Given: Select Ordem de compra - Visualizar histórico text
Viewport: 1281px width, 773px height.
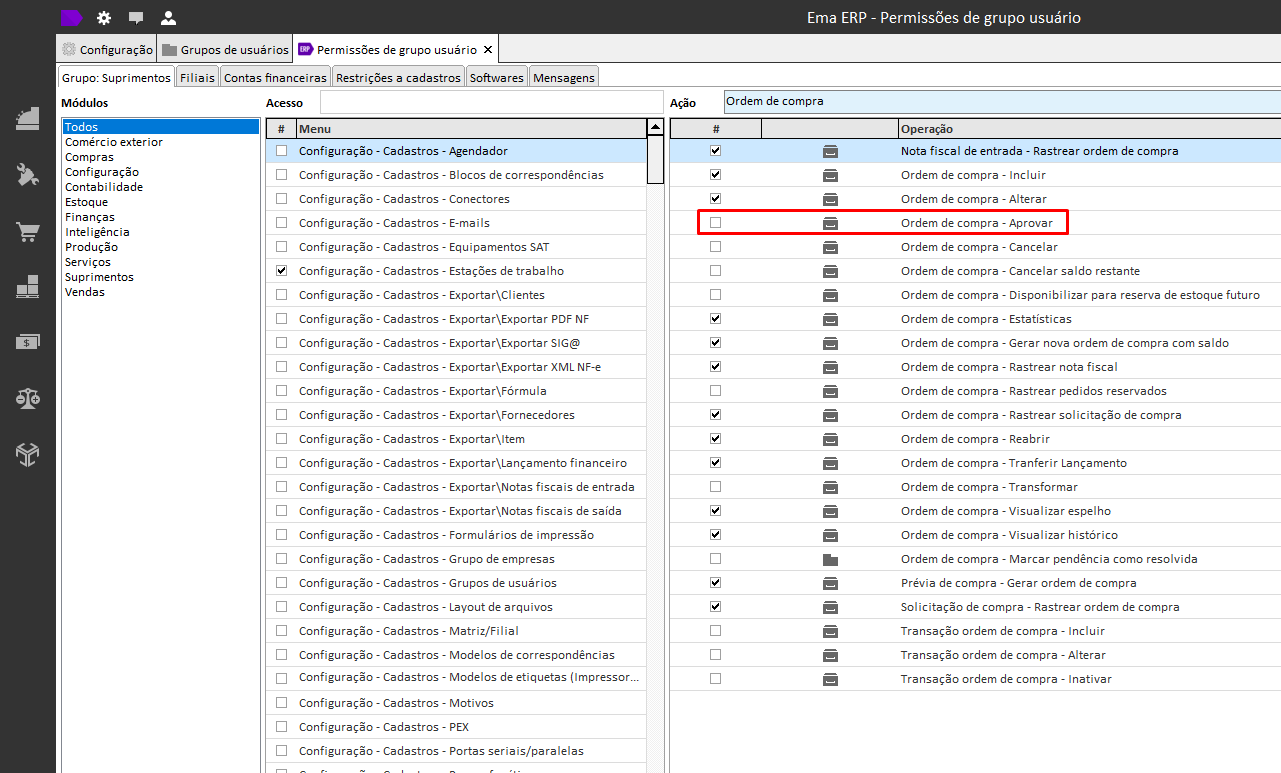Looking at the screenshot, I should pyautogui.click(x=1009, y=535).
